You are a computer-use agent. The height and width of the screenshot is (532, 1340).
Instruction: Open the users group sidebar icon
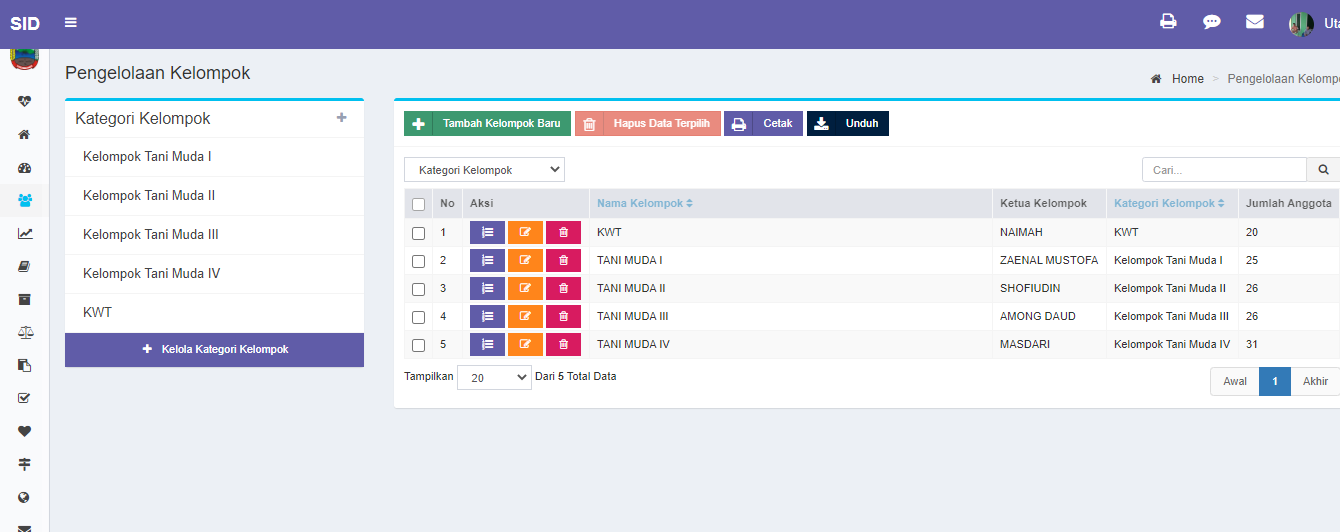25,201
